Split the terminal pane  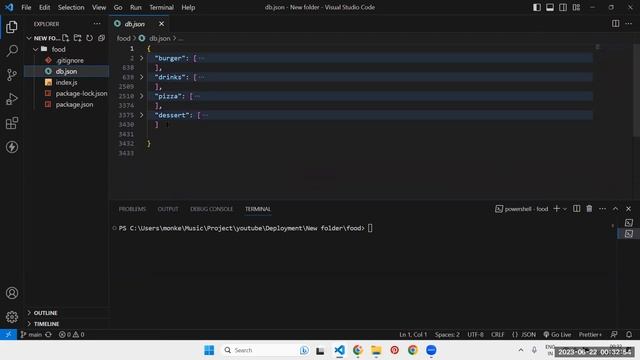point(576,209)
